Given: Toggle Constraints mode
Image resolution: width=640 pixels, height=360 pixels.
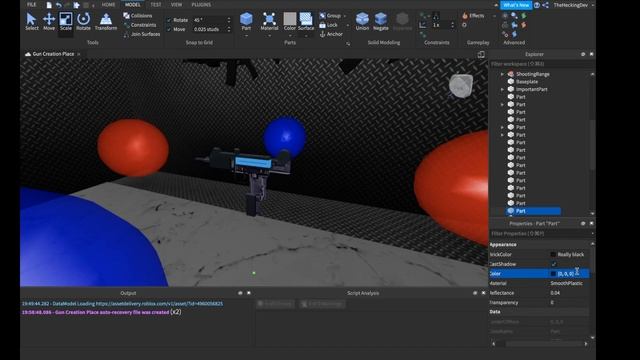Looking at the screenshot, I should (x=140, y=25).
